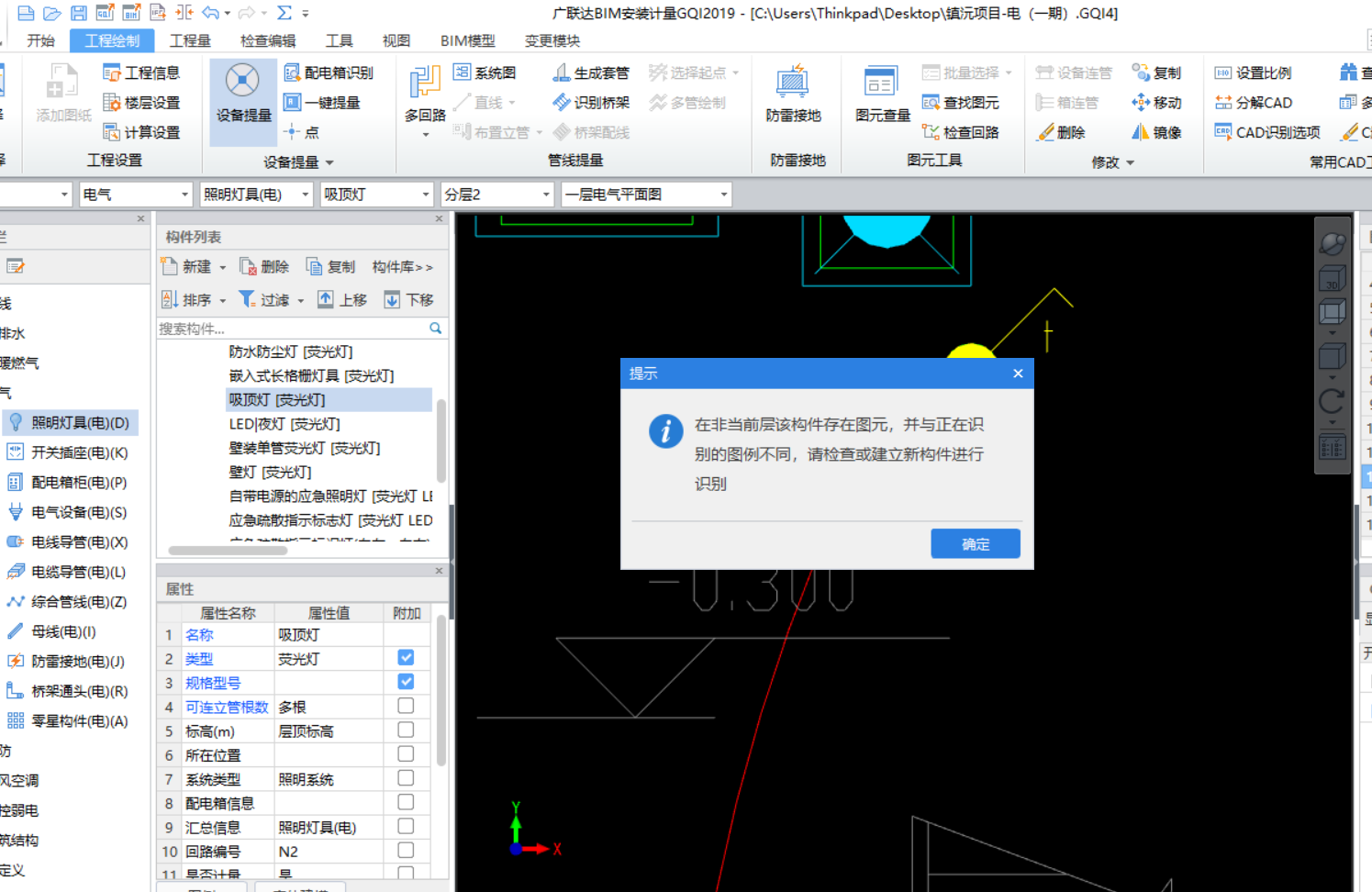Open 构件库>> in the component list
1372x892 pixels.
(x=402, y=267)
